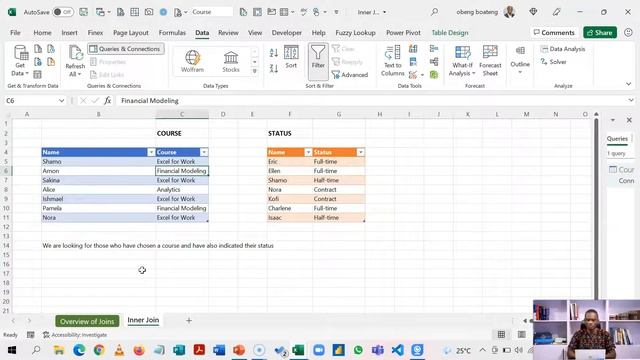Open WhatsApp from the taskbar
This screenshot has width=640, height=360.
click(x=358, y=350)
